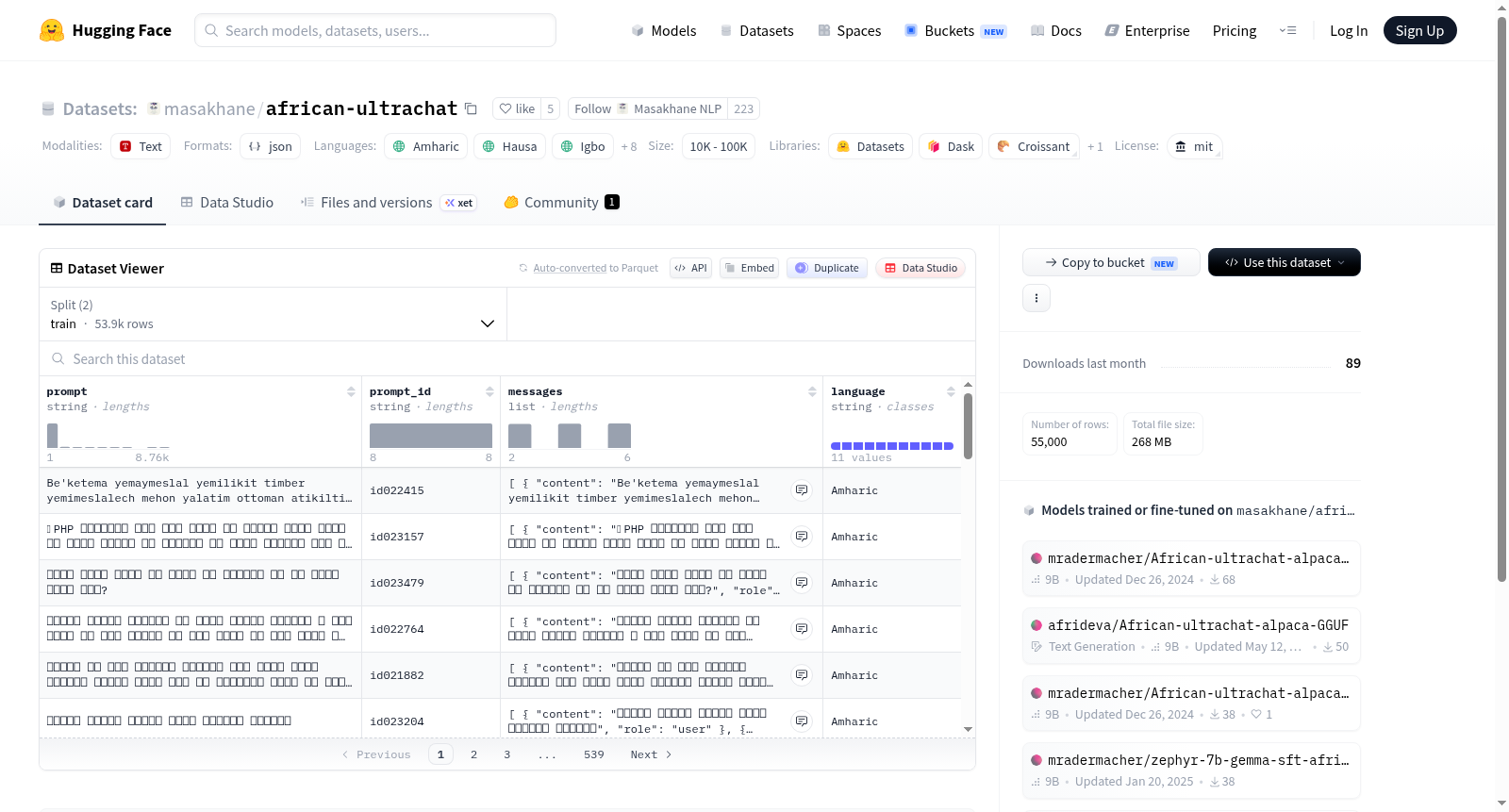Open the Community tab

(561, 202)
